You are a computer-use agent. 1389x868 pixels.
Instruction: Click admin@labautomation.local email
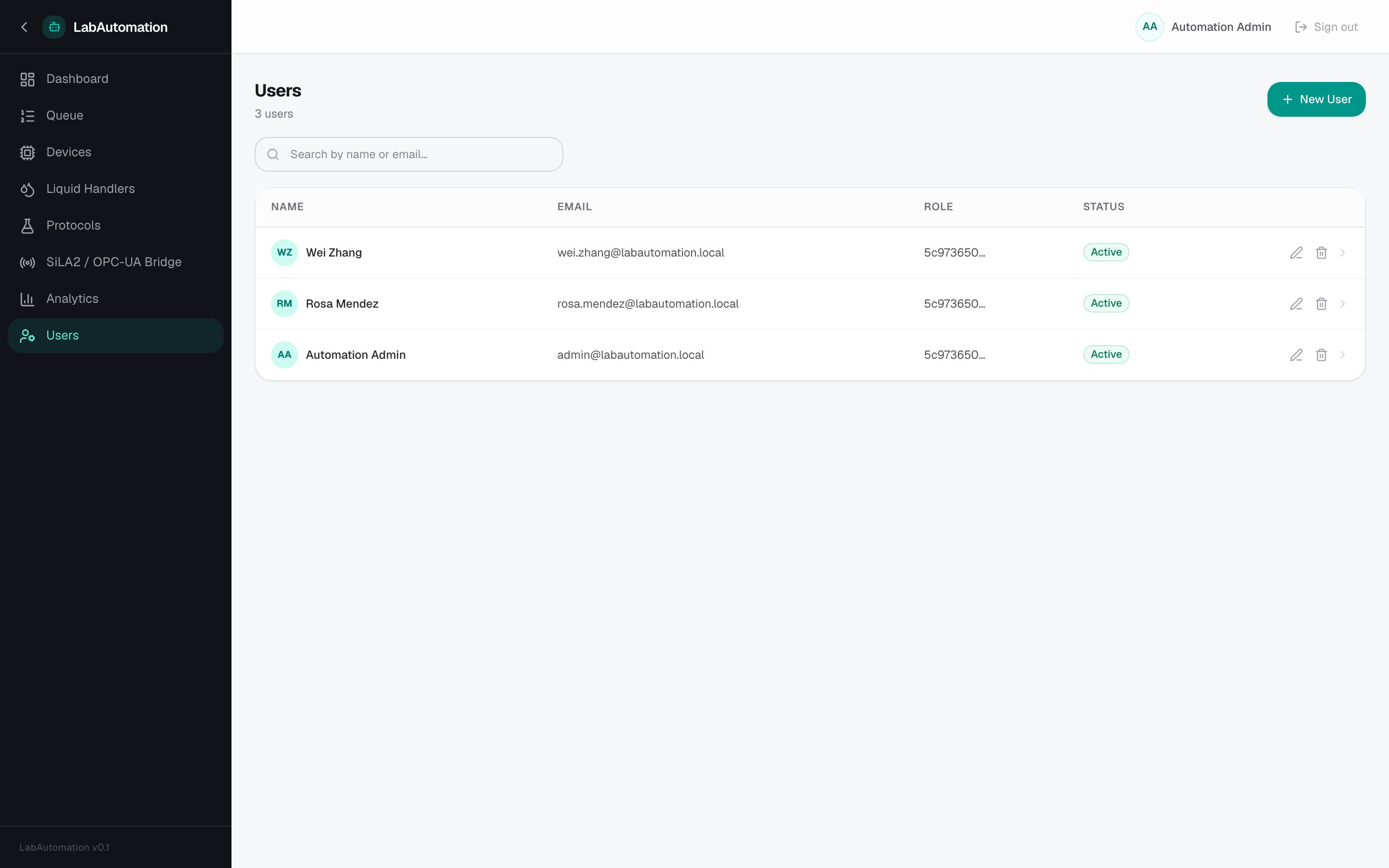click(630, 355)
